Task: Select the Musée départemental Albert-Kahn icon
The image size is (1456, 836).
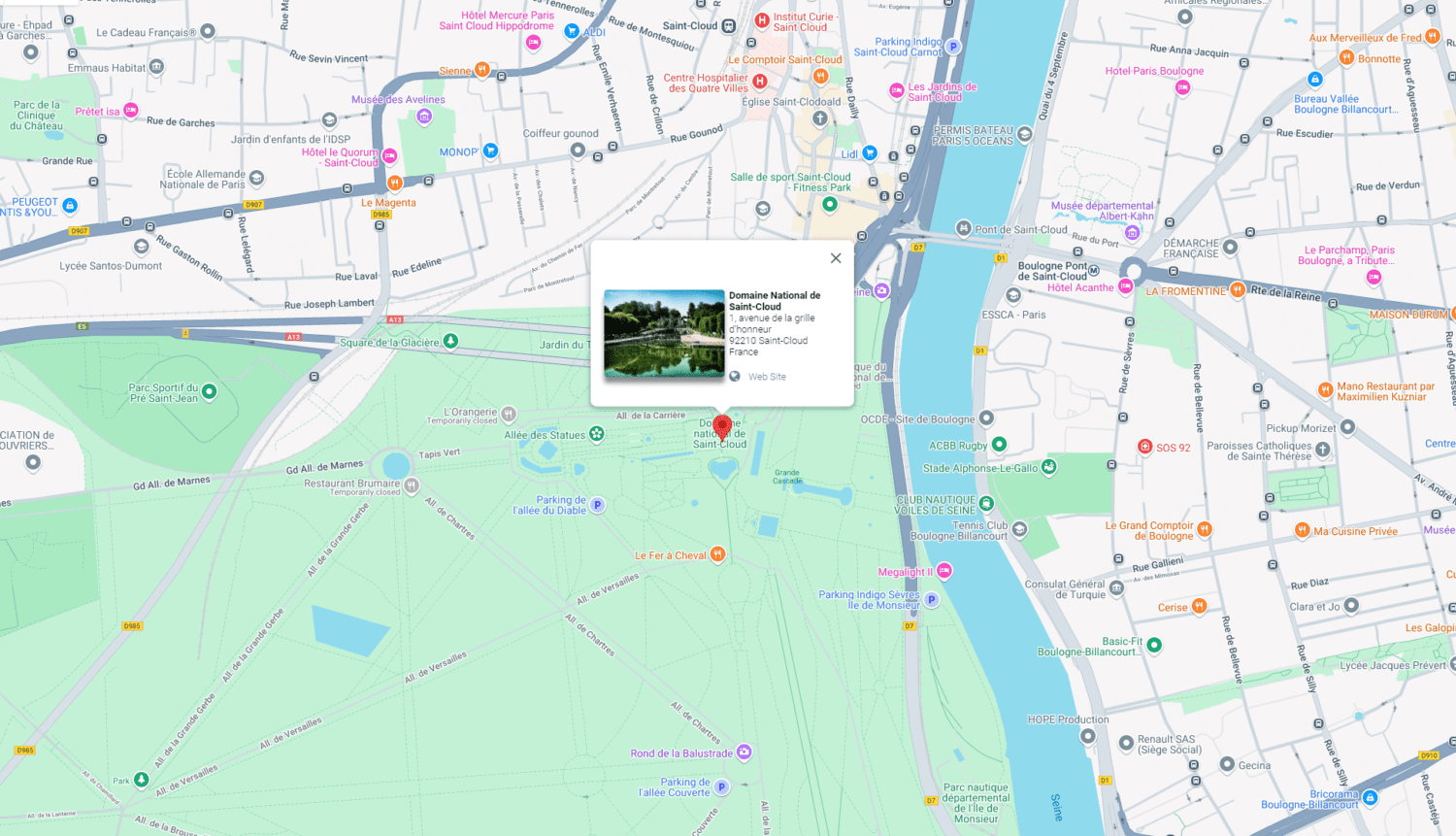Action: pyautogui.click(x=1132, y=232)
